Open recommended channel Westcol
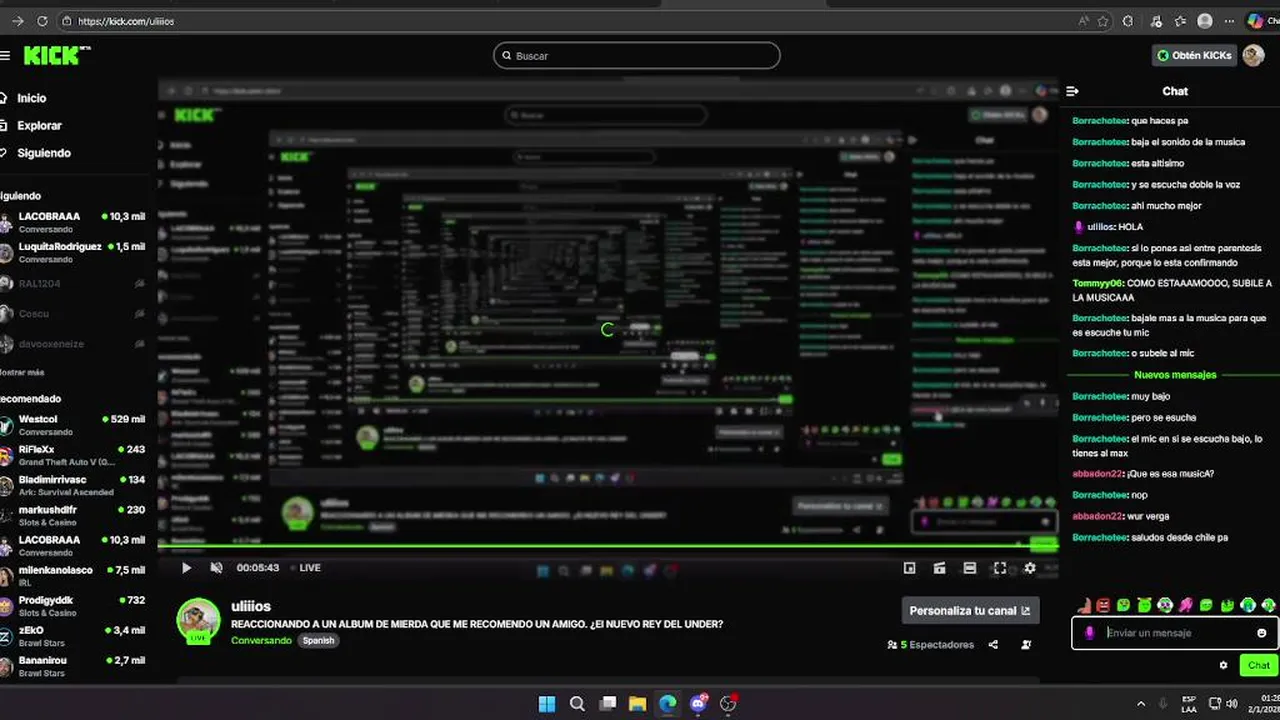The image size is (1280, 720). point(72,425)
